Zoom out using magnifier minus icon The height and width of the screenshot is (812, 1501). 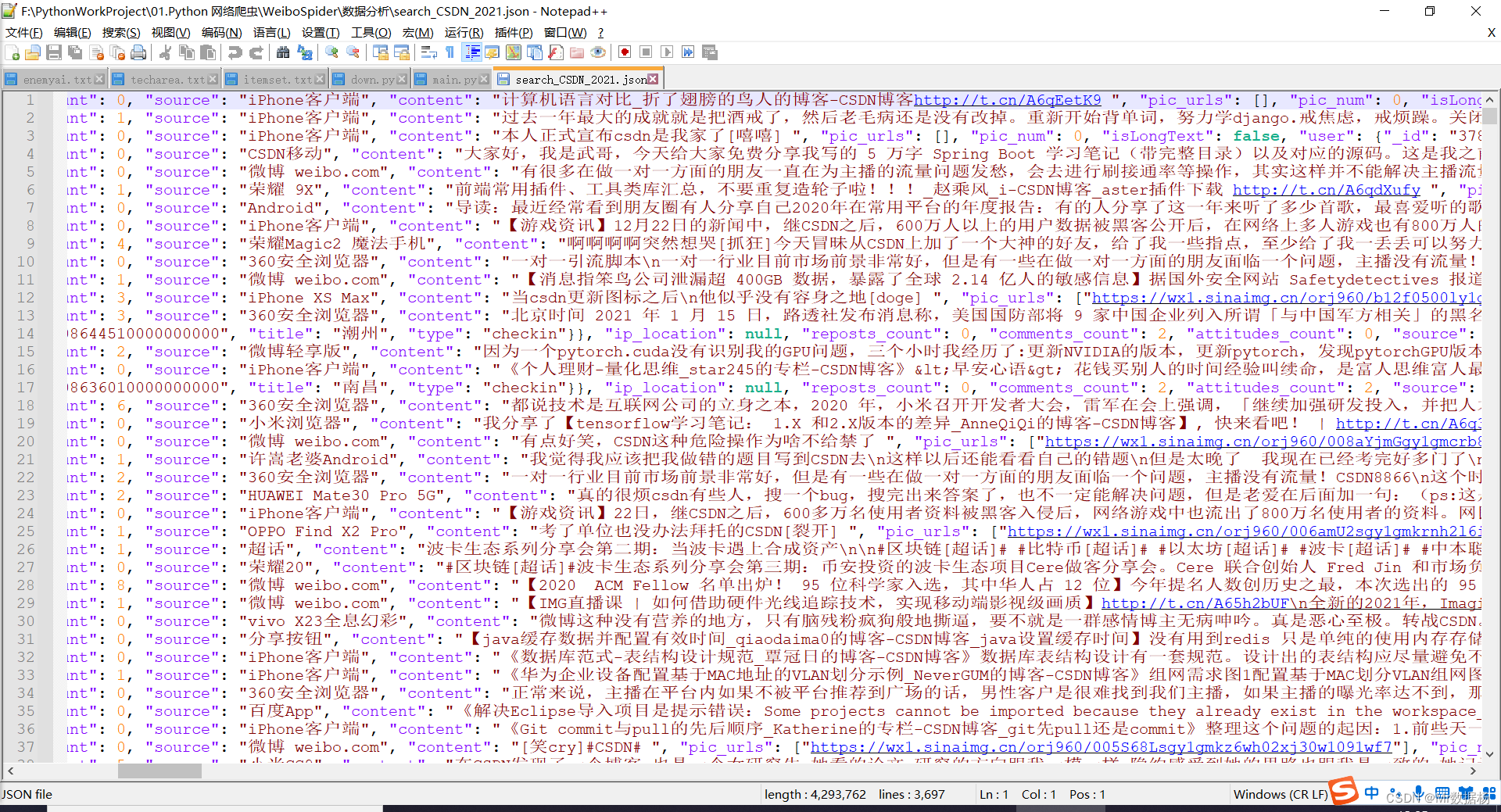(x=353, y=52)
